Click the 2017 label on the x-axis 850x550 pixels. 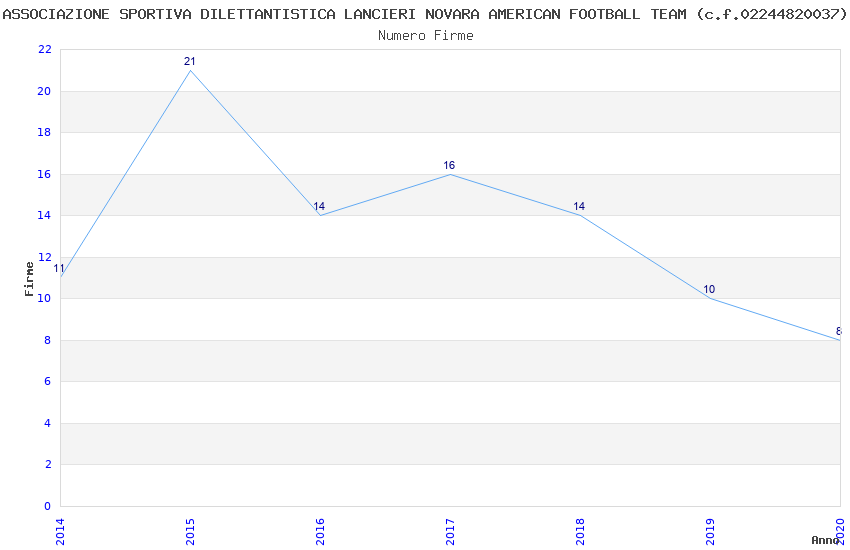450,529
